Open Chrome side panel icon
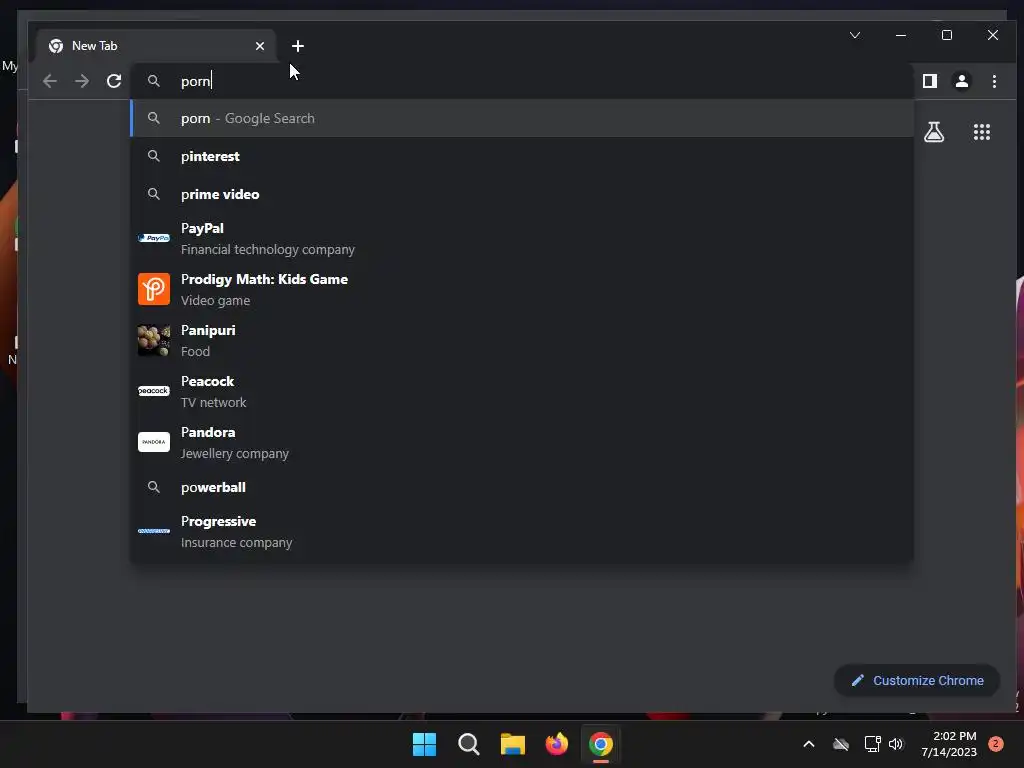The image size is (1024, 768). pos(930,81)
